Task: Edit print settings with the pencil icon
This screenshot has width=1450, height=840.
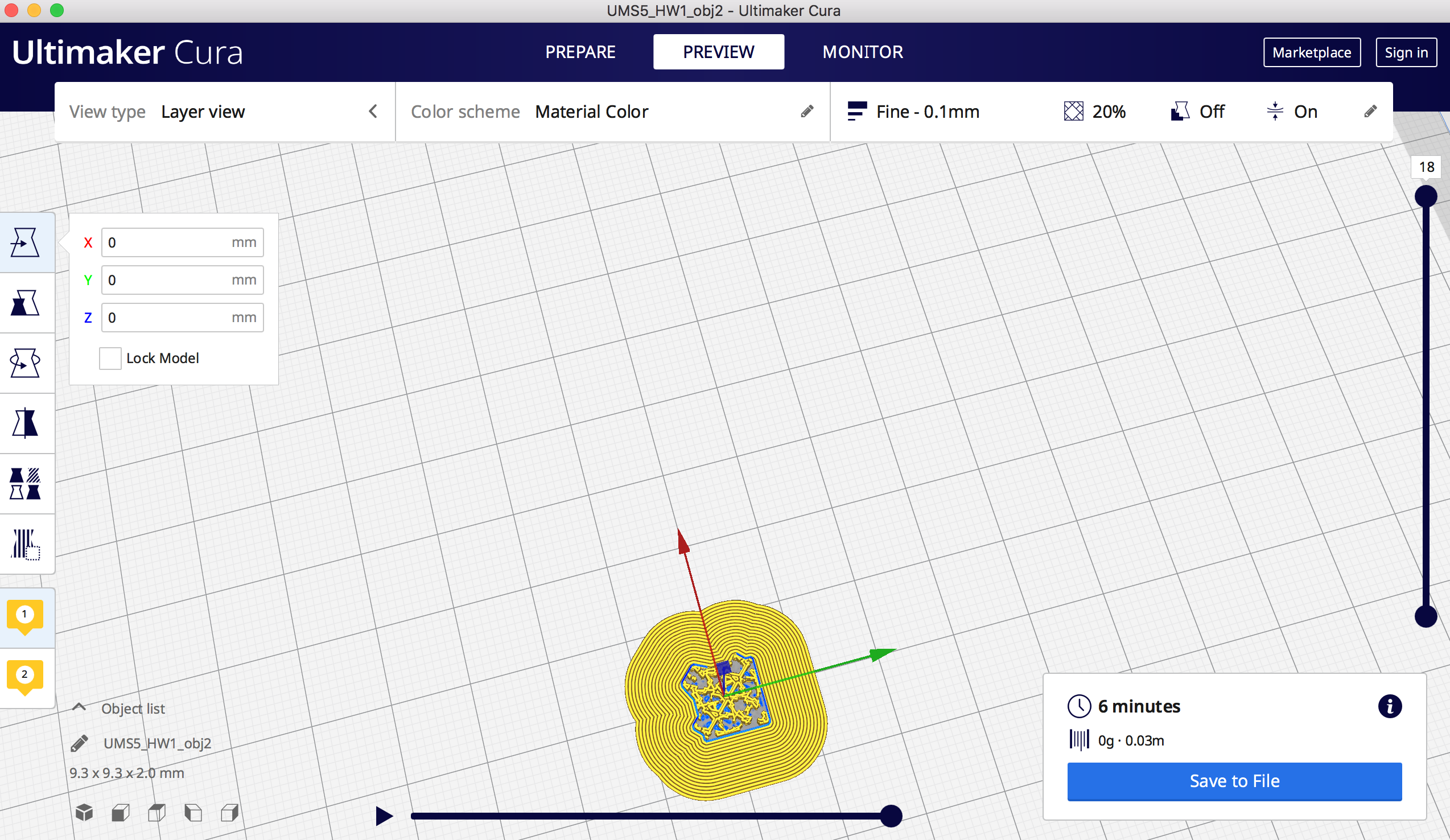Action: click(1370, 112)
